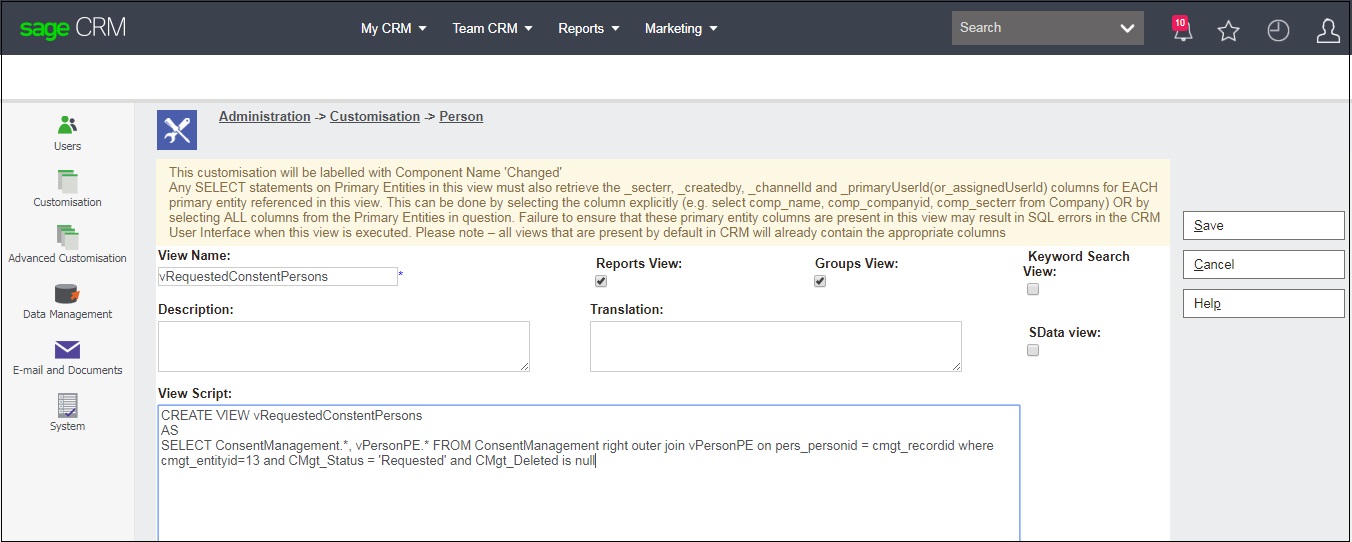The width and height of the screenshot is (1352, 542).
Task: Toggle the Groups View checkbox
Action: point(820,282)
